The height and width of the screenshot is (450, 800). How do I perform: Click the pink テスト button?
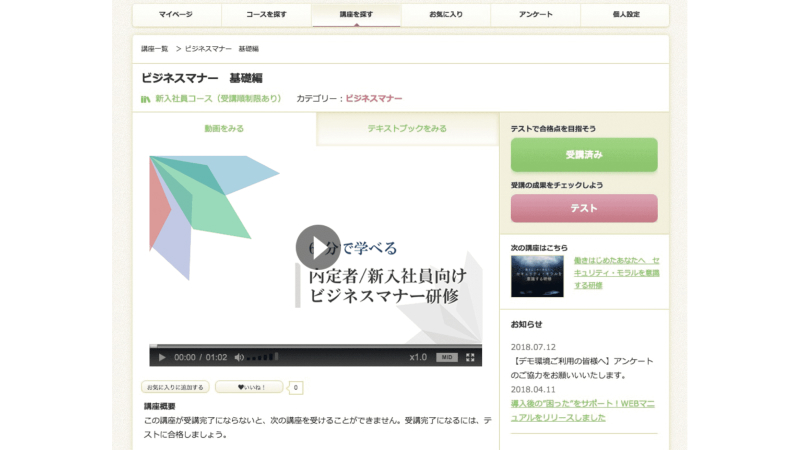(584, 208)
